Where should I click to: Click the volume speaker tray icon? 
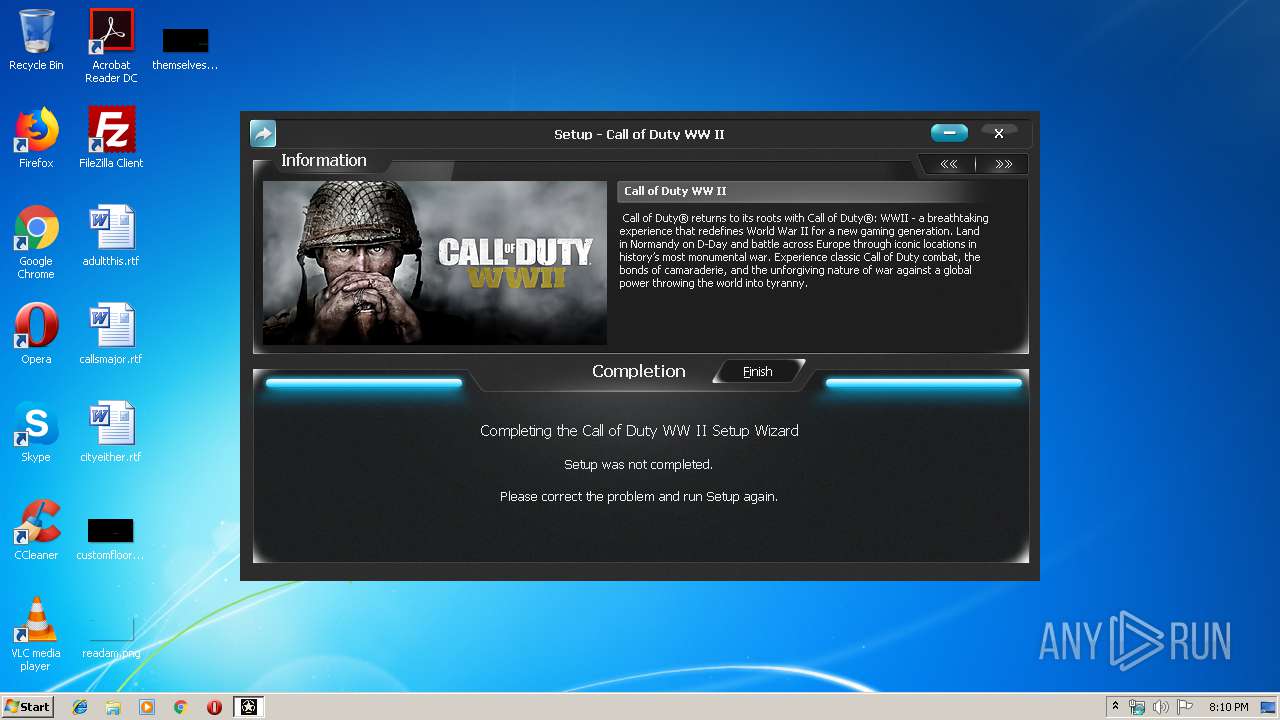(1161, 707)
